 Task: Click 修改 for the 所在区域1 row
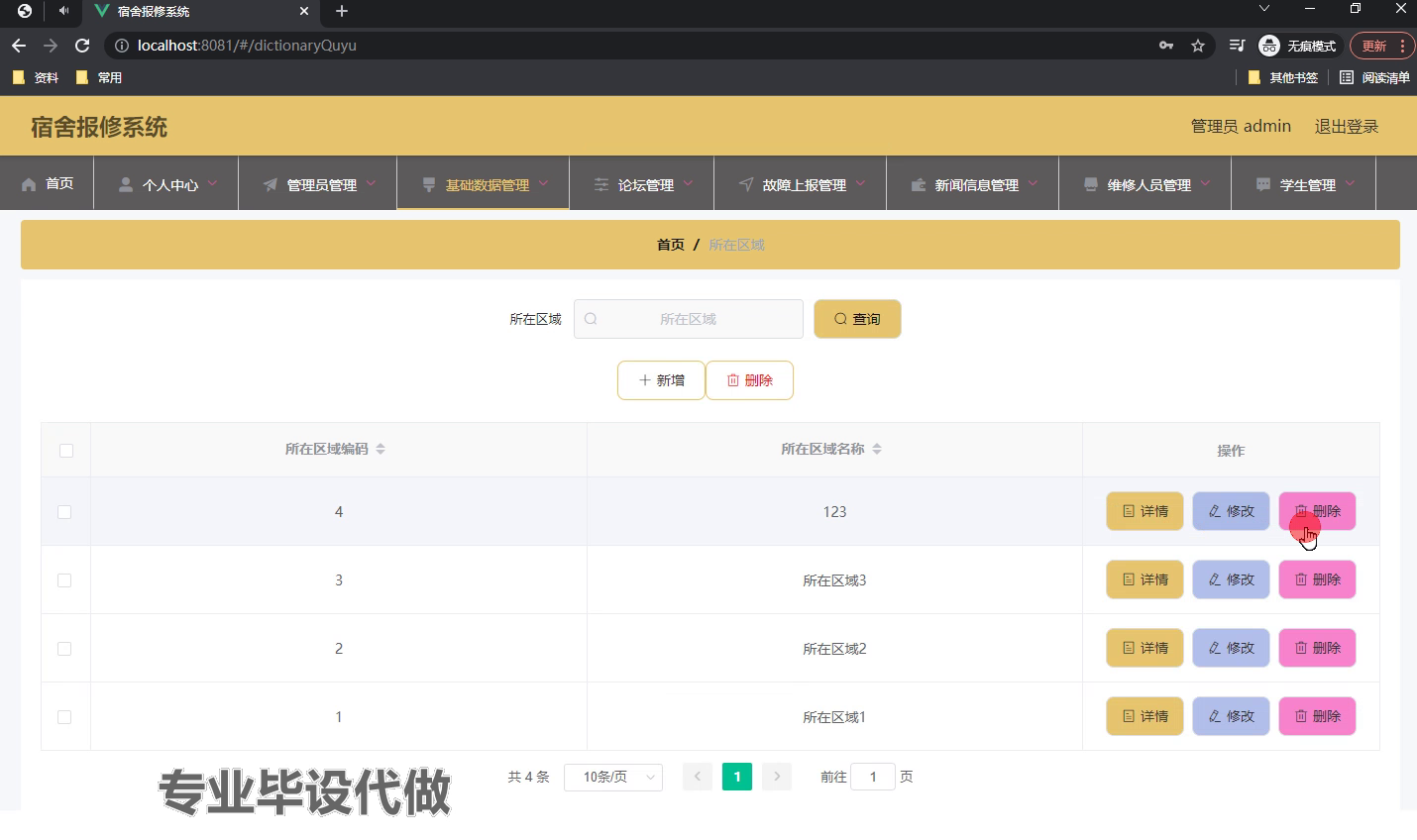1231,716
